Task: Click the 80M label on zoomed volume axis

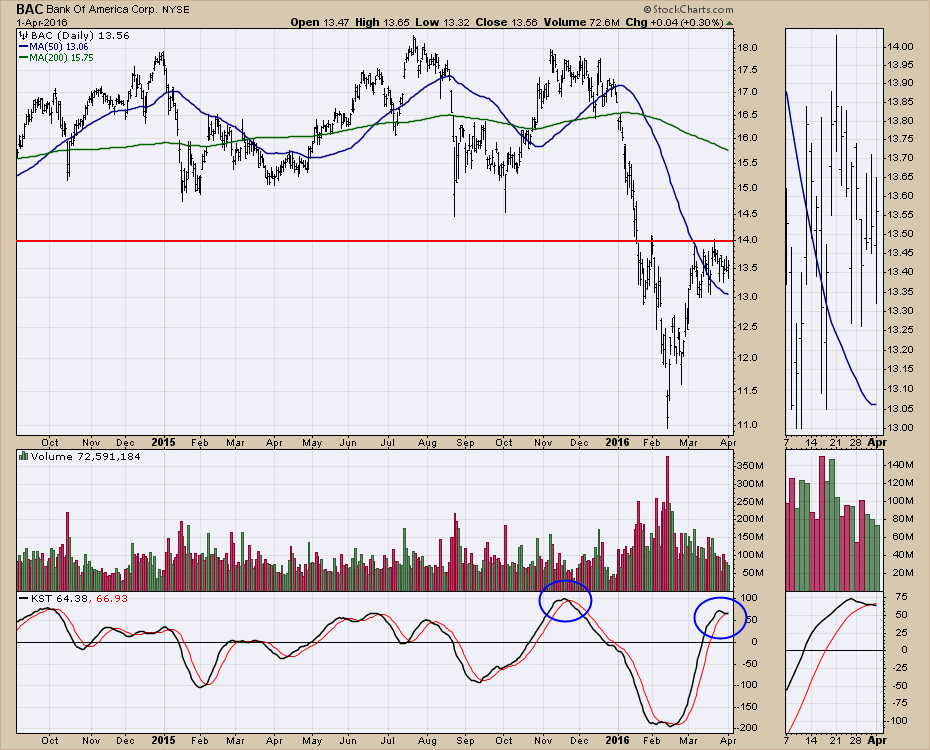Action: point(903,519)
